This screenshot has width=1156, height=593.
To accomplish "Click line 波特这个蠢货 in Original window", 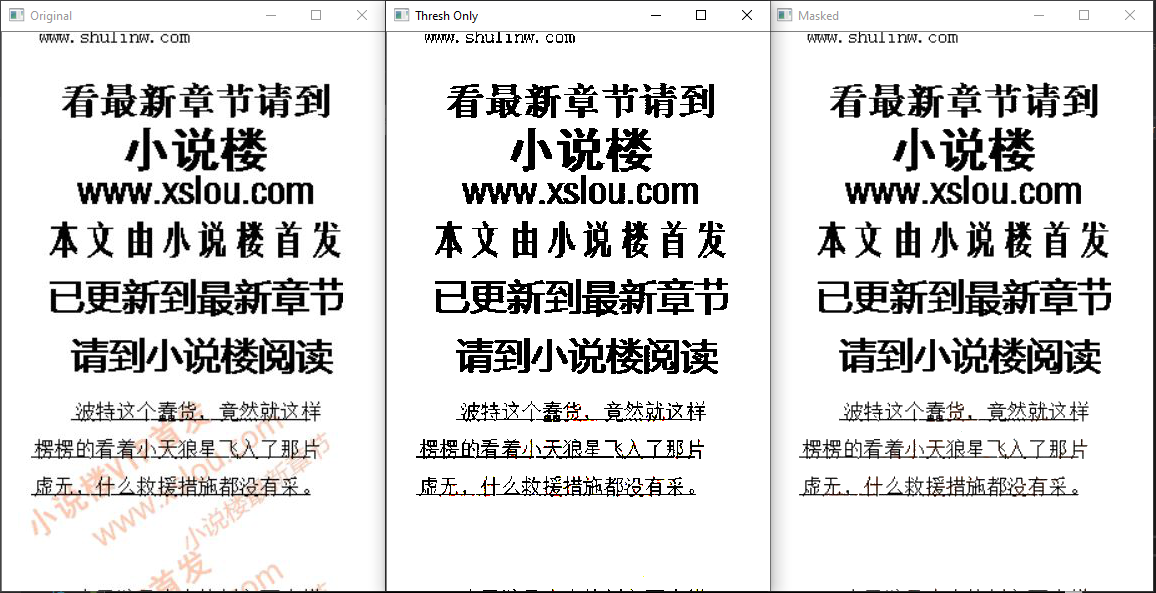I will tap(196, 412).
